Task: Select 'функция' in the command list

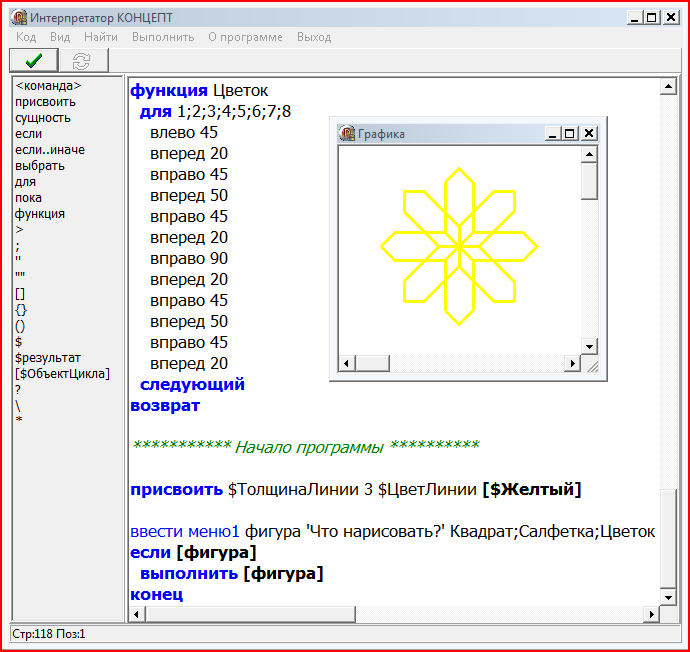Action: point(40,214)
